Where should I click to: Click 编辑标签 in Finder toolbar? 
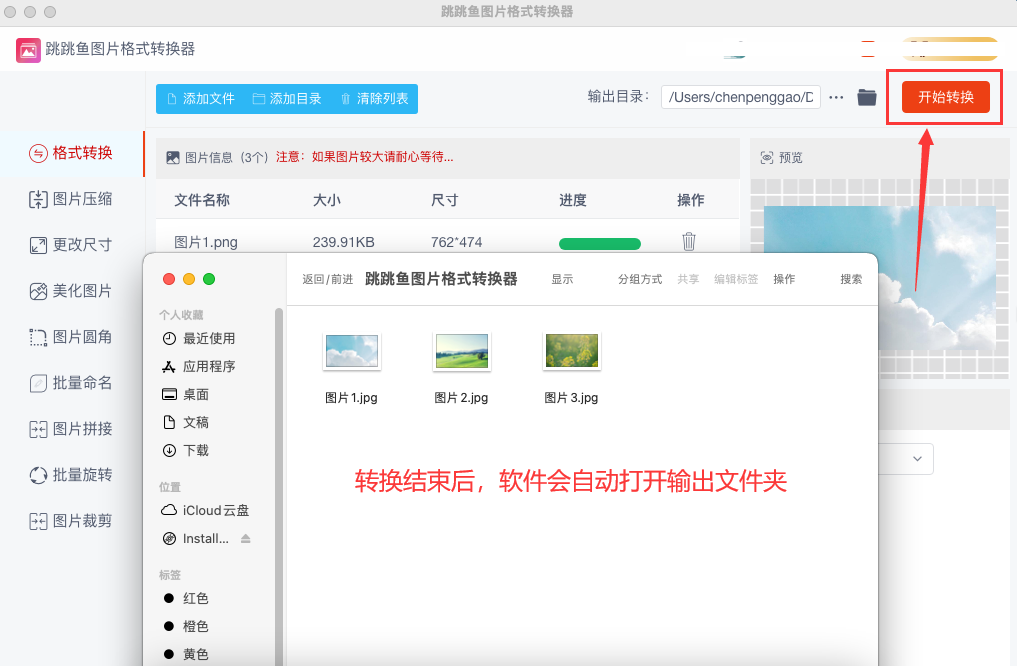click(736, 279)
